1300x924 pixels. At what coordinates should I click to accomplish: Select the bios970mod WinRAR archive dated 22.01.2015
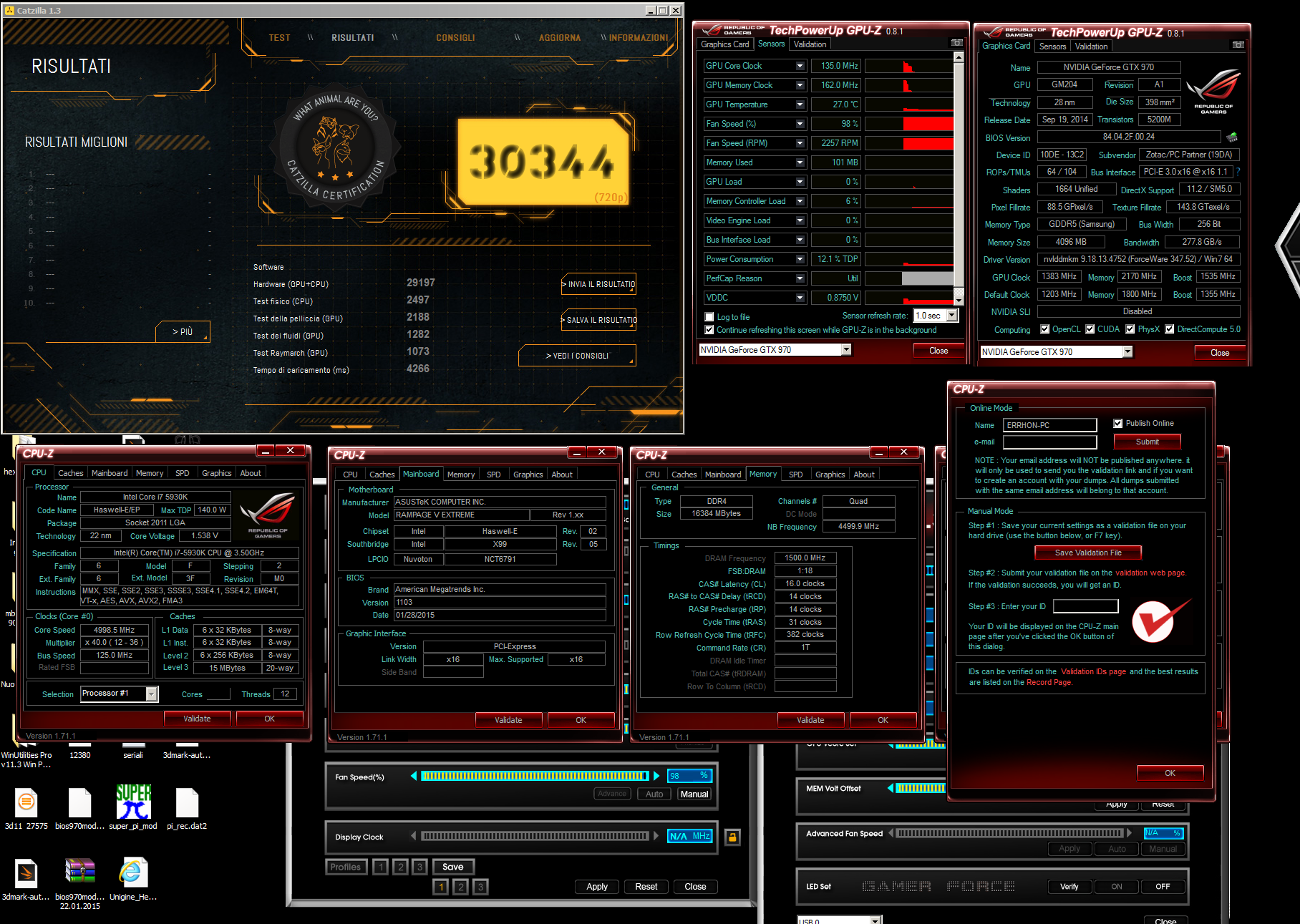click(x=80, y=872)
